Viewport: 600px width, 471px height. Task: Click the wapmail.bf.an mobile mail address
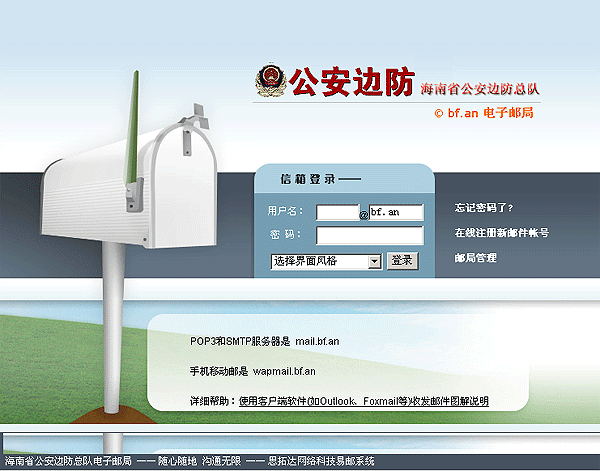284,372
